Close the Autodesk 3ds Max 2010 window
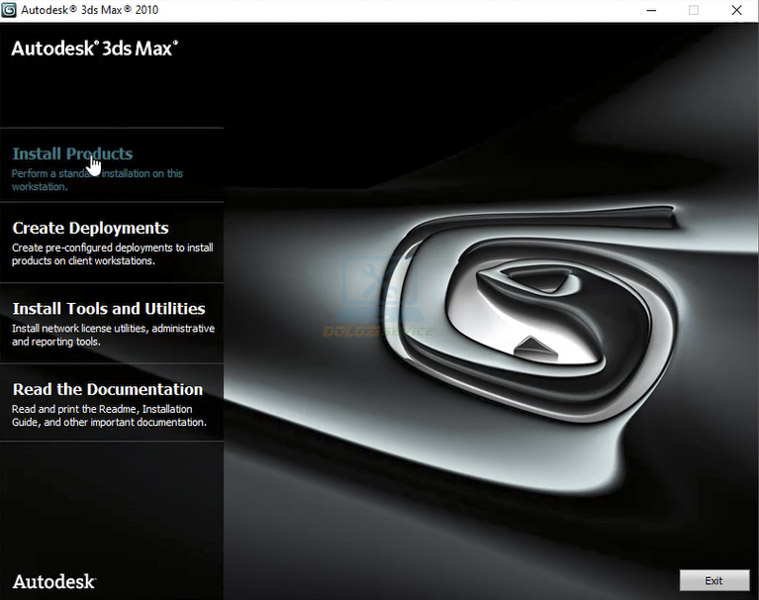 pyautogui.click(x=737, y=10)
